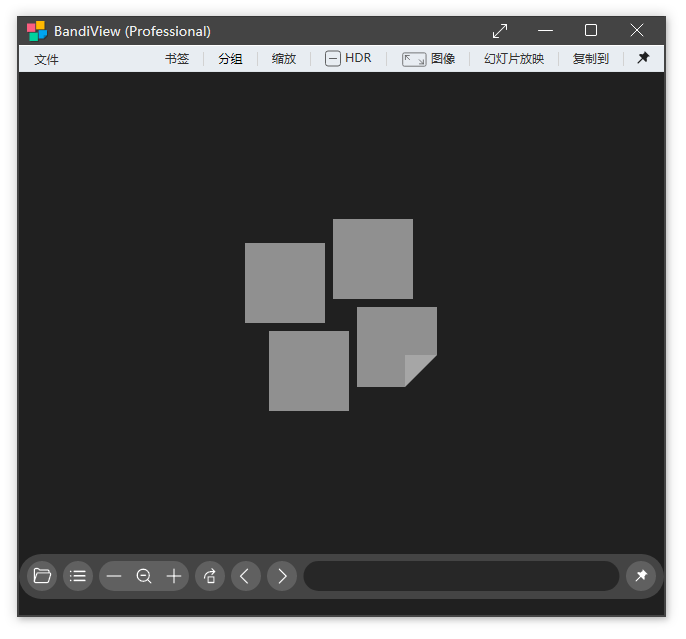Open the 书签 menu
Viewport: 686px width, 639px height.
pos(177,59)
